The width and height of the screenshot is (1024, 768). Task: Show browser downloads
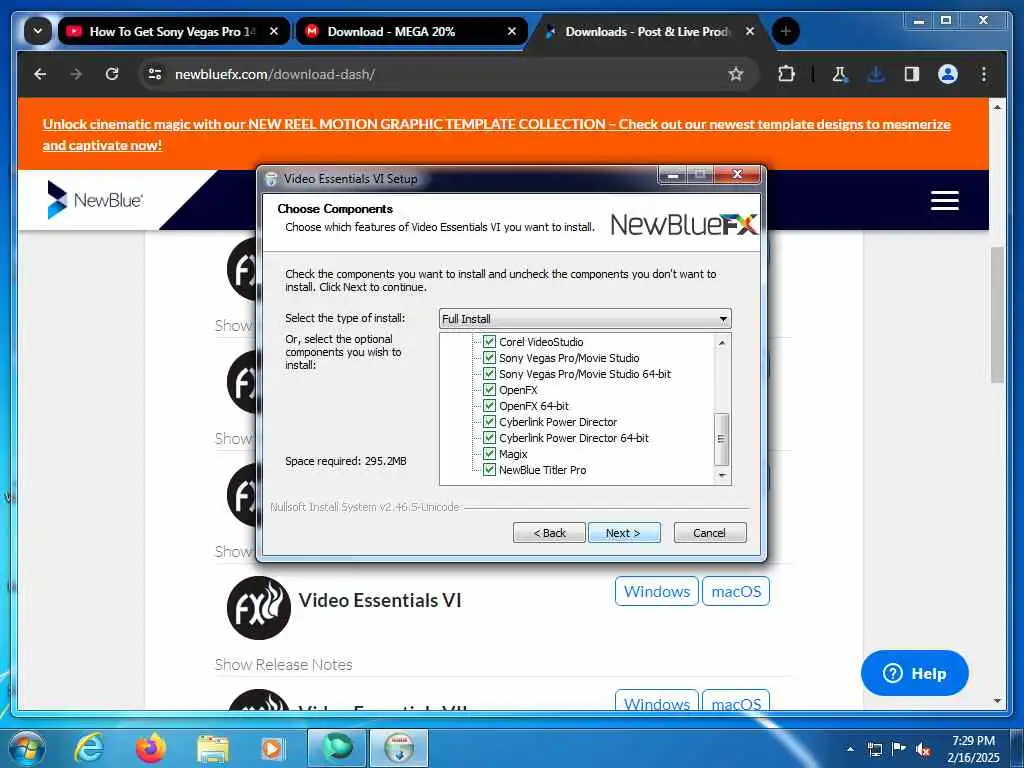[876, 74]
